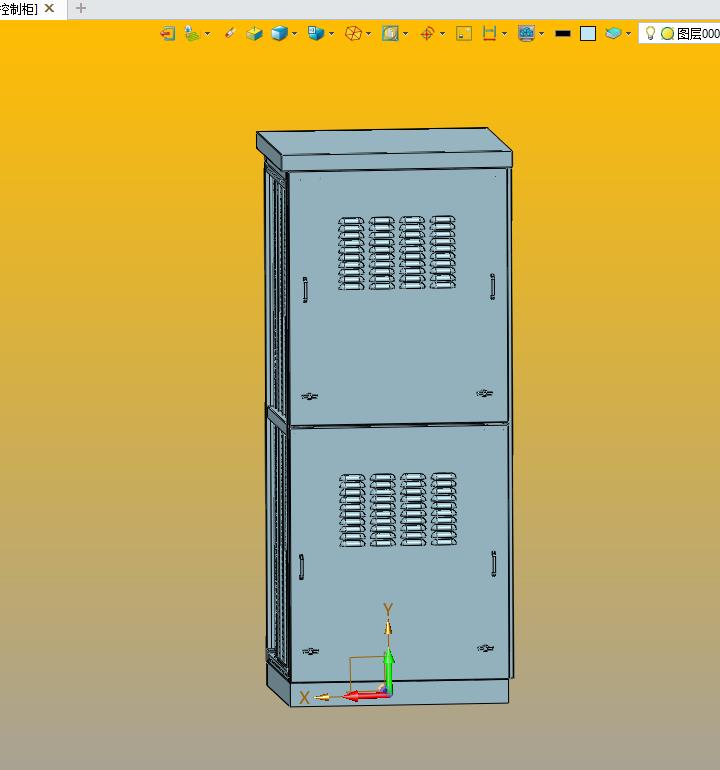Click the red crosshair target icon

(x=427, y=33)
